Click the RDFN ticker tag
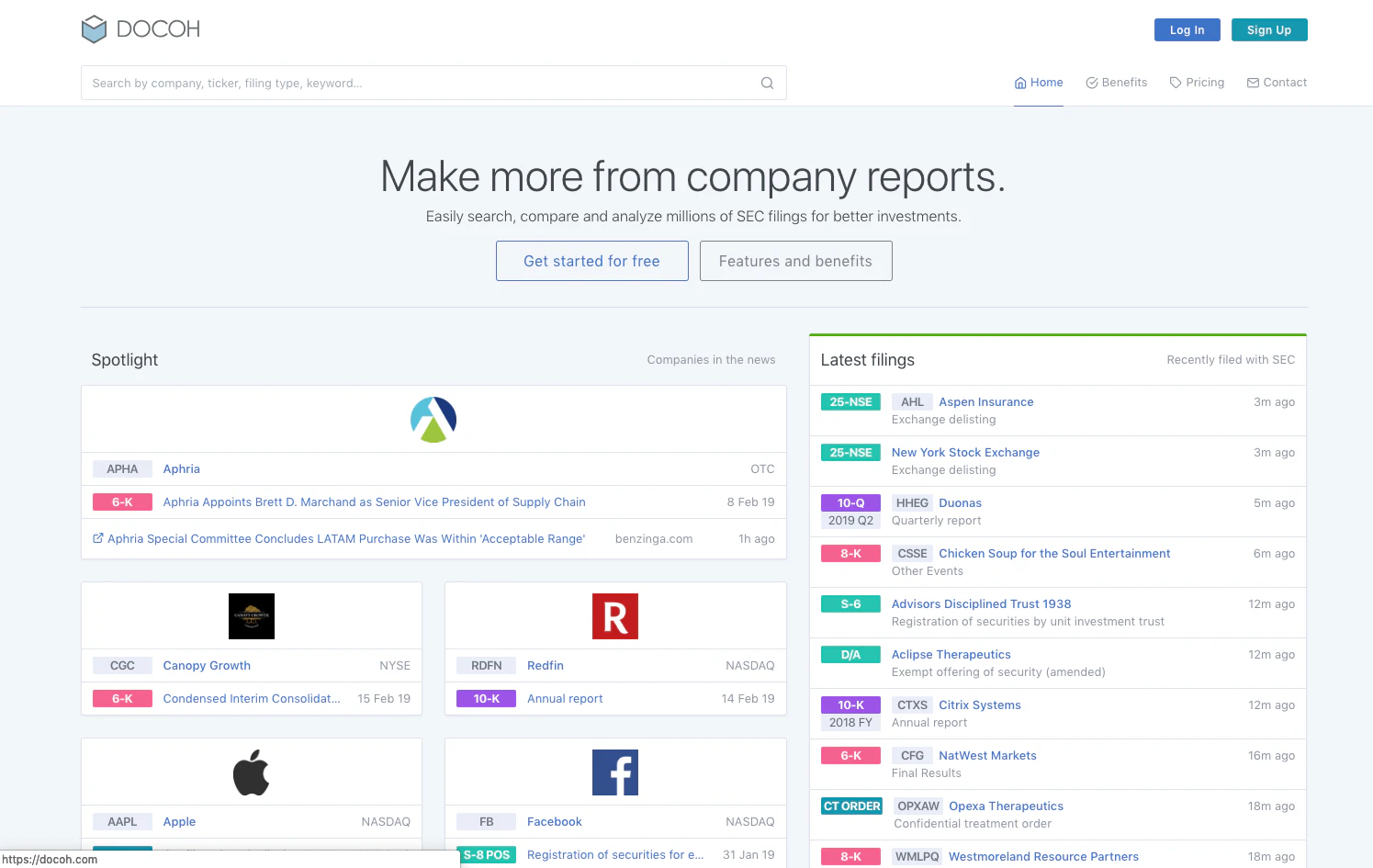The image size is (1373, 868). pyautogui.click(x=487, y=666)
